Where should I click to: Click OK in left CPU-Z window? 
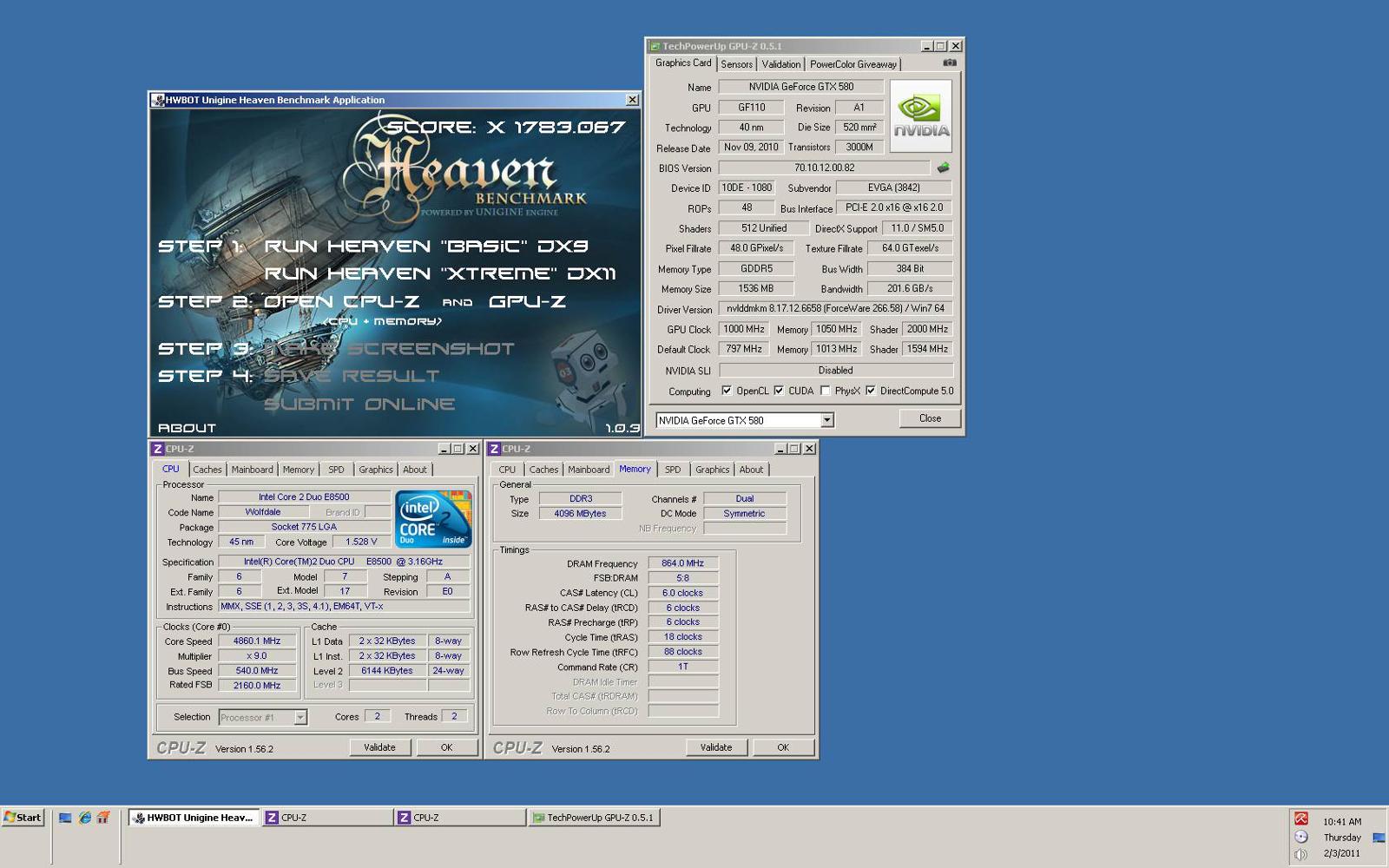point(446,747)
